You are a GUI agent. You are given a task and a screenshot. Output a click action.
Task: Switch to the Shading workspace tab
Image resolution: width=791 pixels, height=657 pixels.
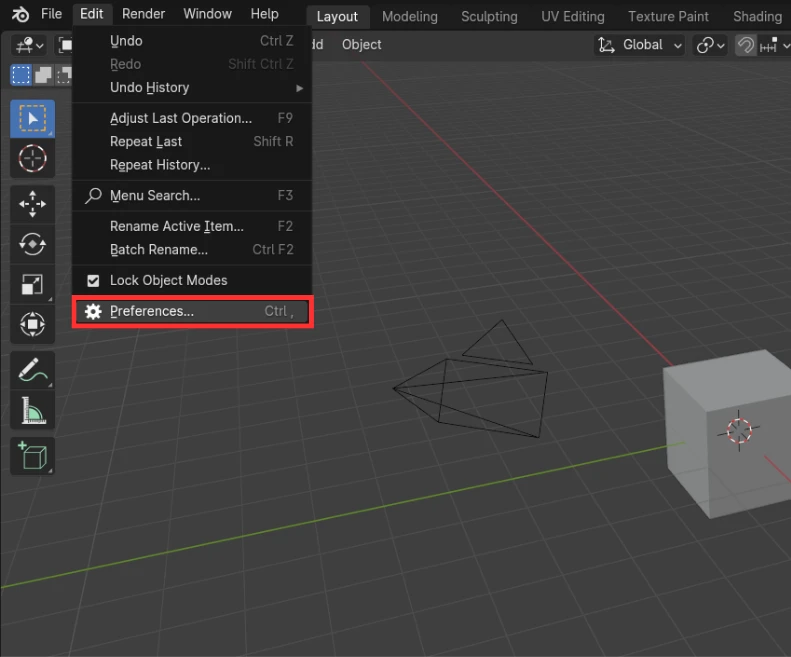pyautogui.click(x=757, y=17)
